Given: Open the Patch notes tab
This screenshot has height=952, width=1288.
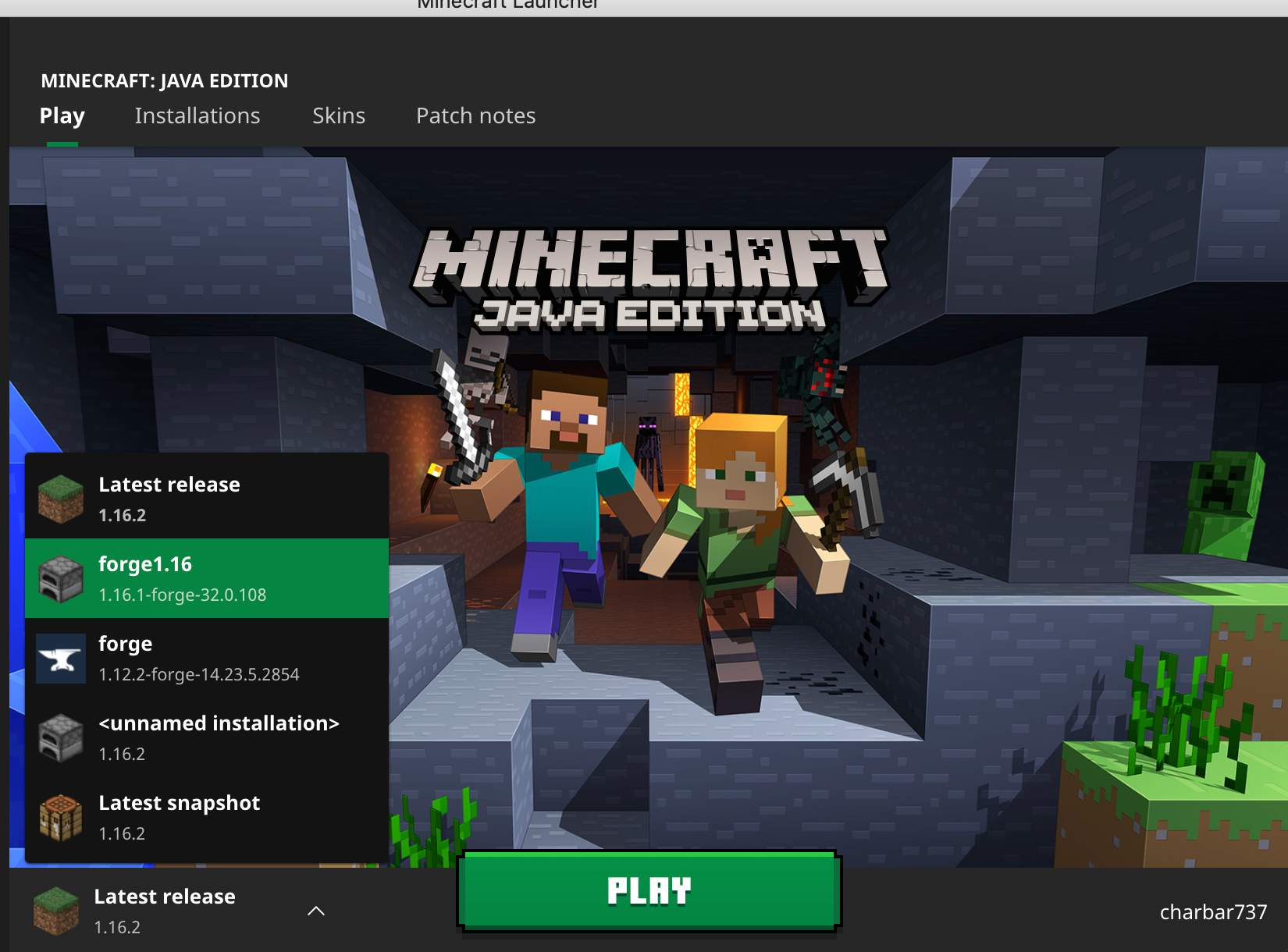Looking at the screenshot, I should (475, 115).
